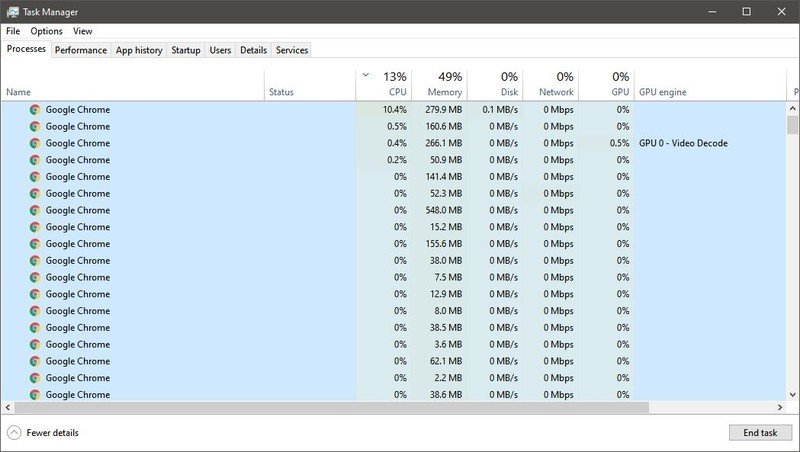Click the Chrome icon in the 160.6 MB row
The height and width of the screenshot is (452, 800).
35,127
